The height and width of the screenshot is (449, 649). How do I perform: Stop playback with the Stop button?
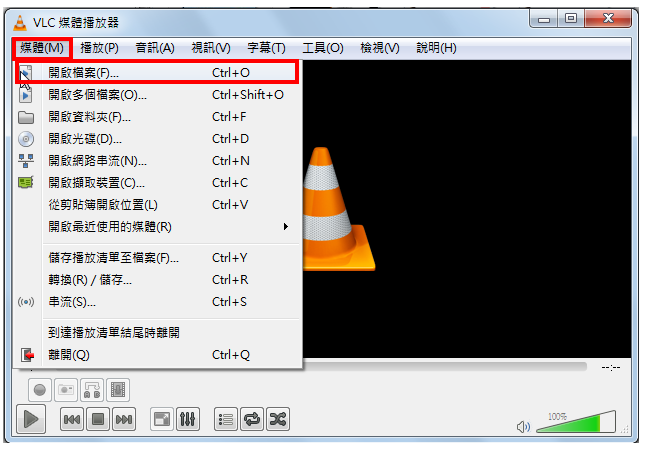coord(98,419)
